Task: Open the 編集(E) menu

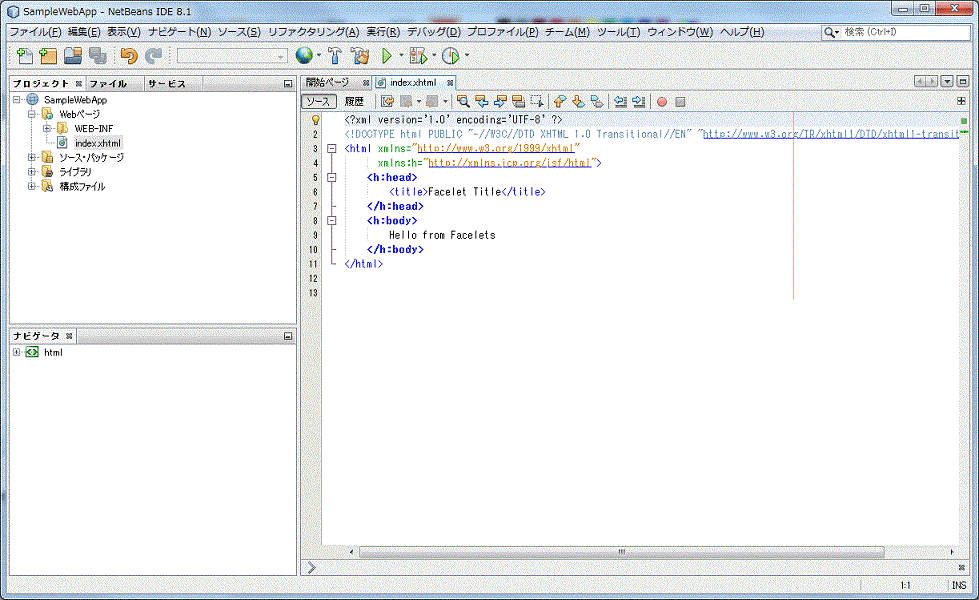Action: coord(84,32)
